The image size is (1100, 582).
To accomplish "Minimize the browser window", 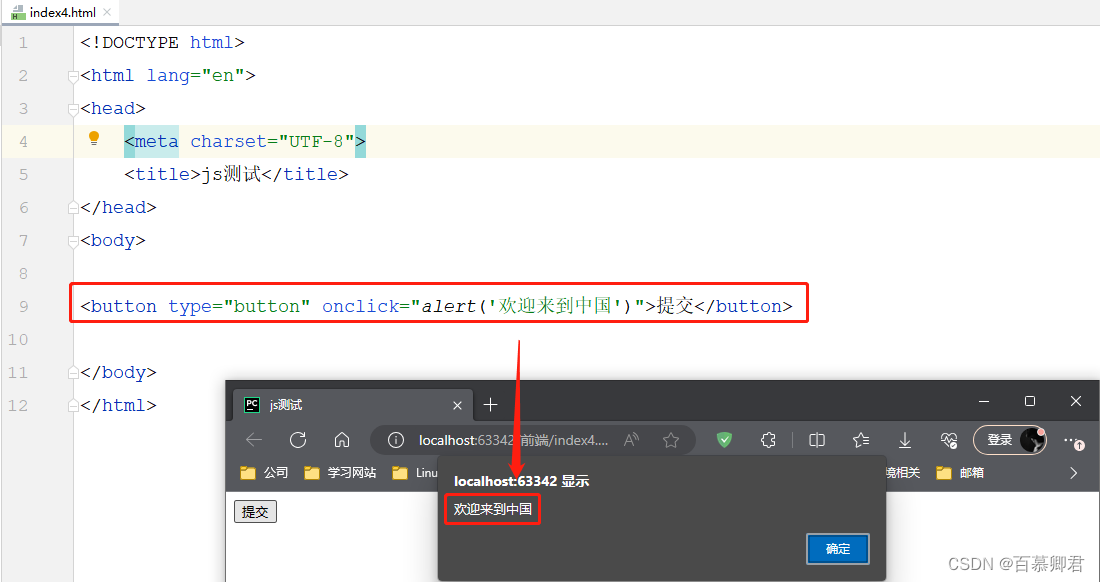I will 984,402.
